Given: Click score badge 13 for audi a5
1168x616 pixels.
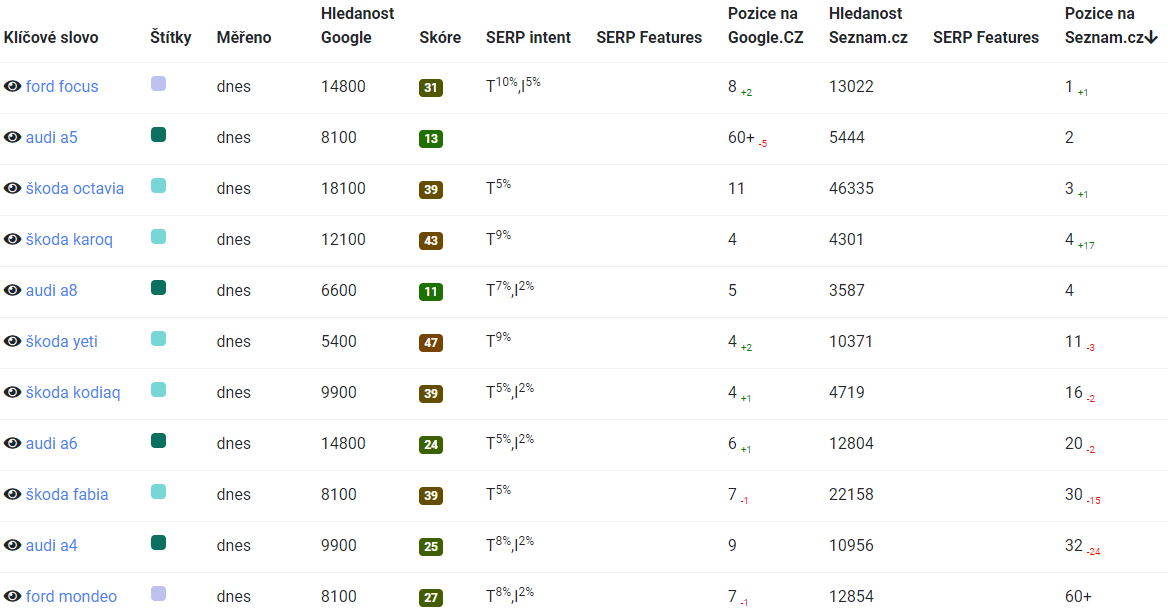Looking at the screenshot, I should [x=431, y=139].
